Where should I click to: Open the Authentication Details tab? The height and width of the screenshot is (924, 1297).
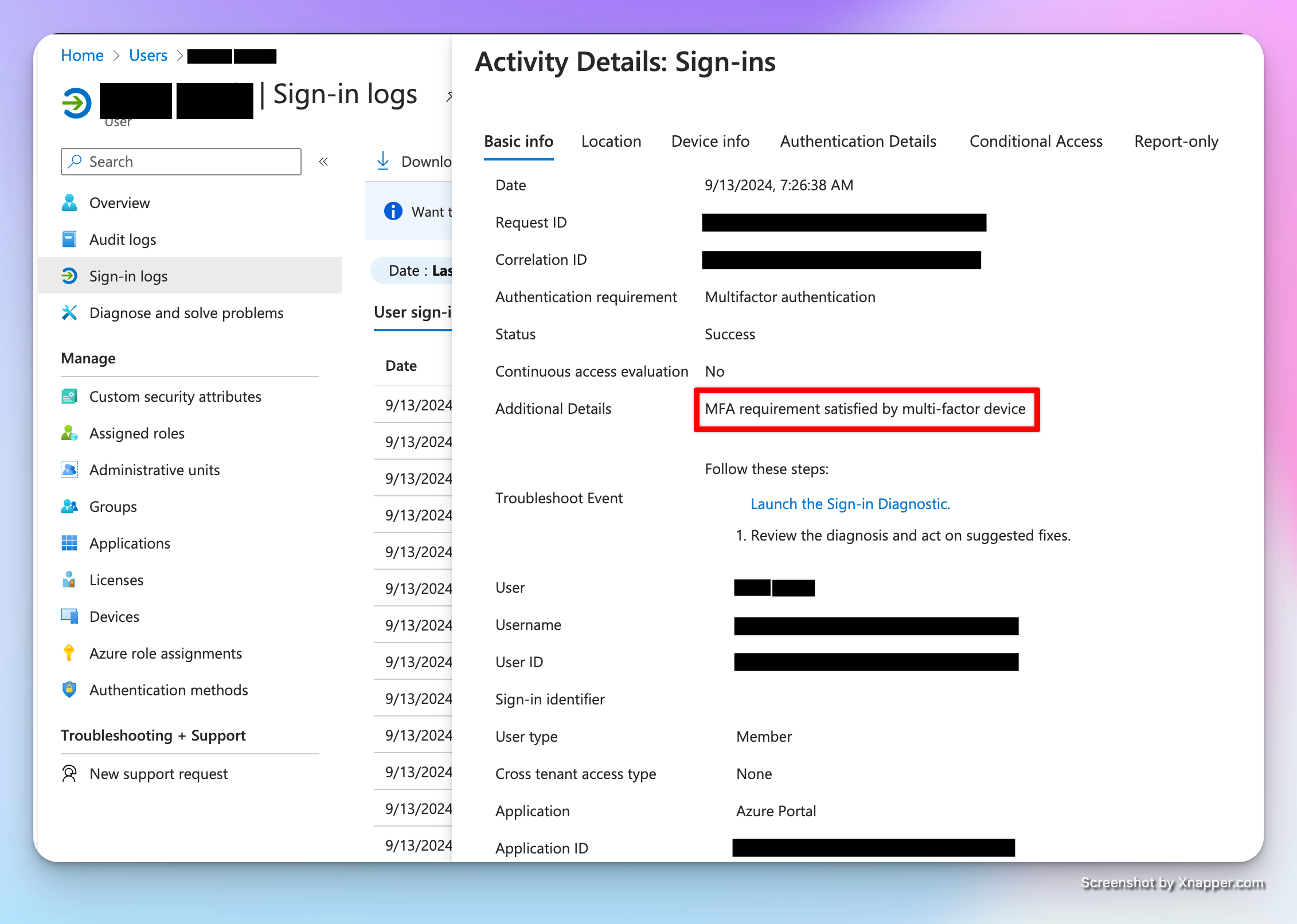[858, 142]
